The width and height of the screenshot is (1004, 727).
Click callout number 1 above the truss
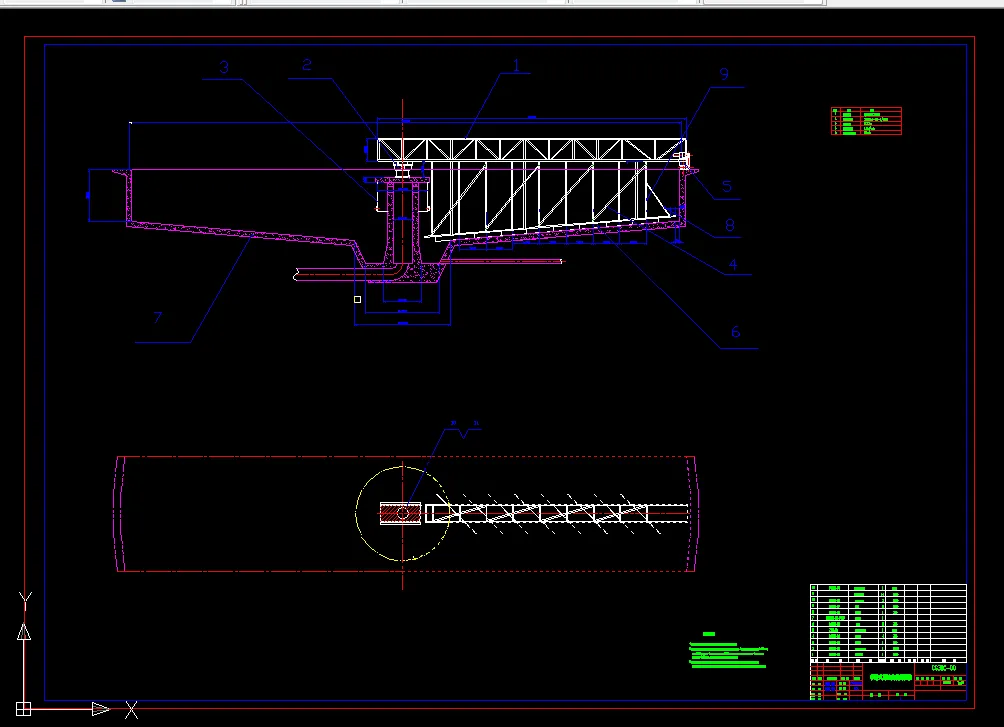pos(516,65)
